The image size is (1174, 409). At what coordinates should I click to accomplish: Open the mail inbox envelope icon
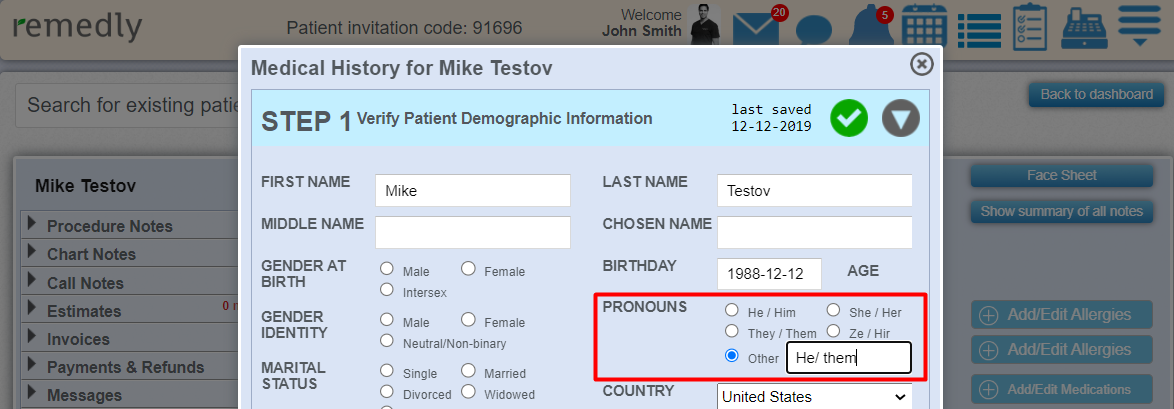pyautogui.click(x=756, y=28)
